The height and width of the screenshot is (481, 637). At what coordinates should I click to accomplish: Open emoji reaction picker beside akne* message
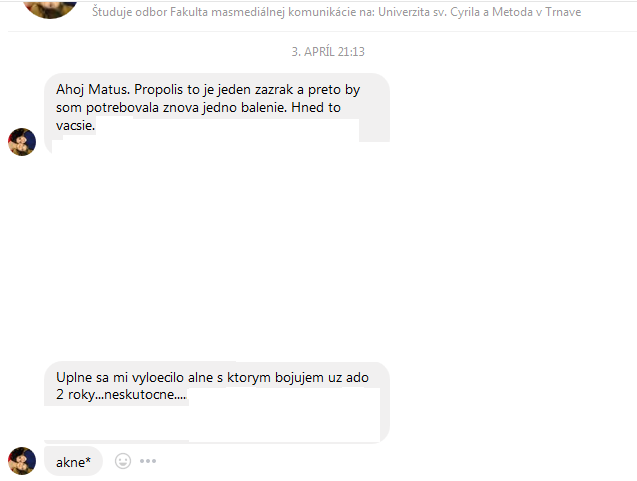click(123, 461)
